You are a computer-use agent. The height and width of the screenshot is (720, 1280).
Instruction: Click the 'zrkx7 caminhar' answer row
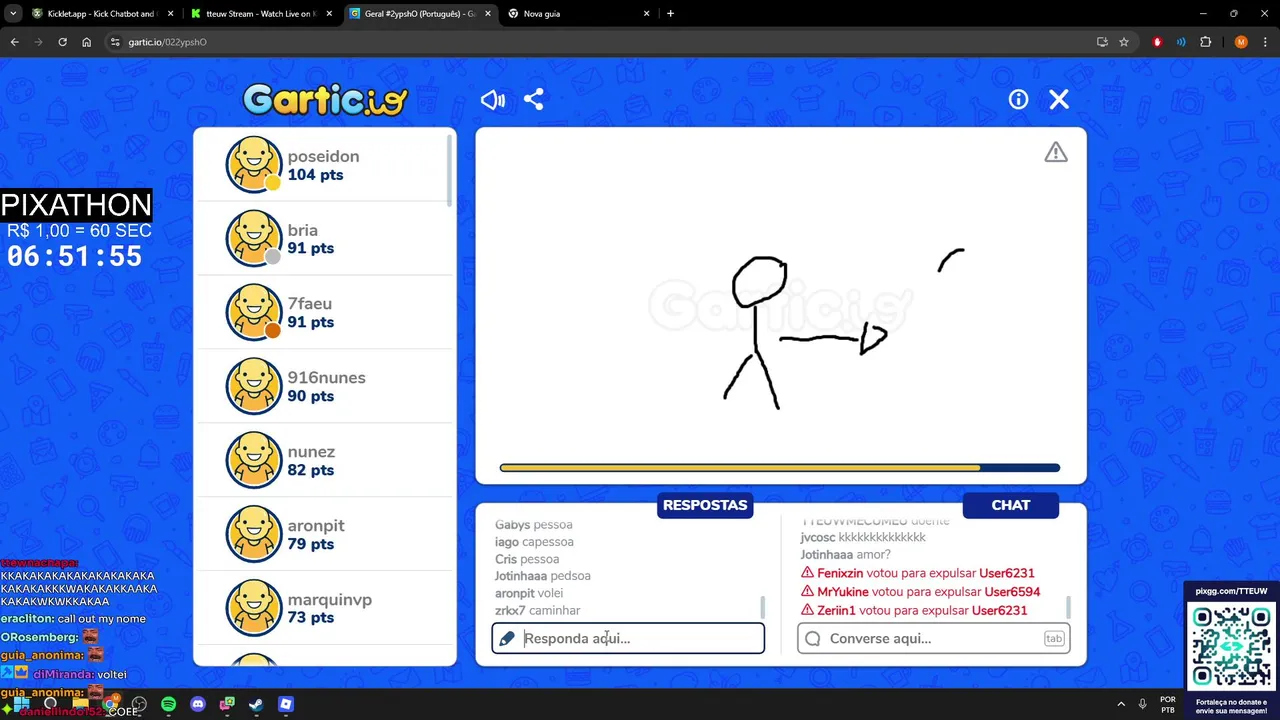coord(538,610)
